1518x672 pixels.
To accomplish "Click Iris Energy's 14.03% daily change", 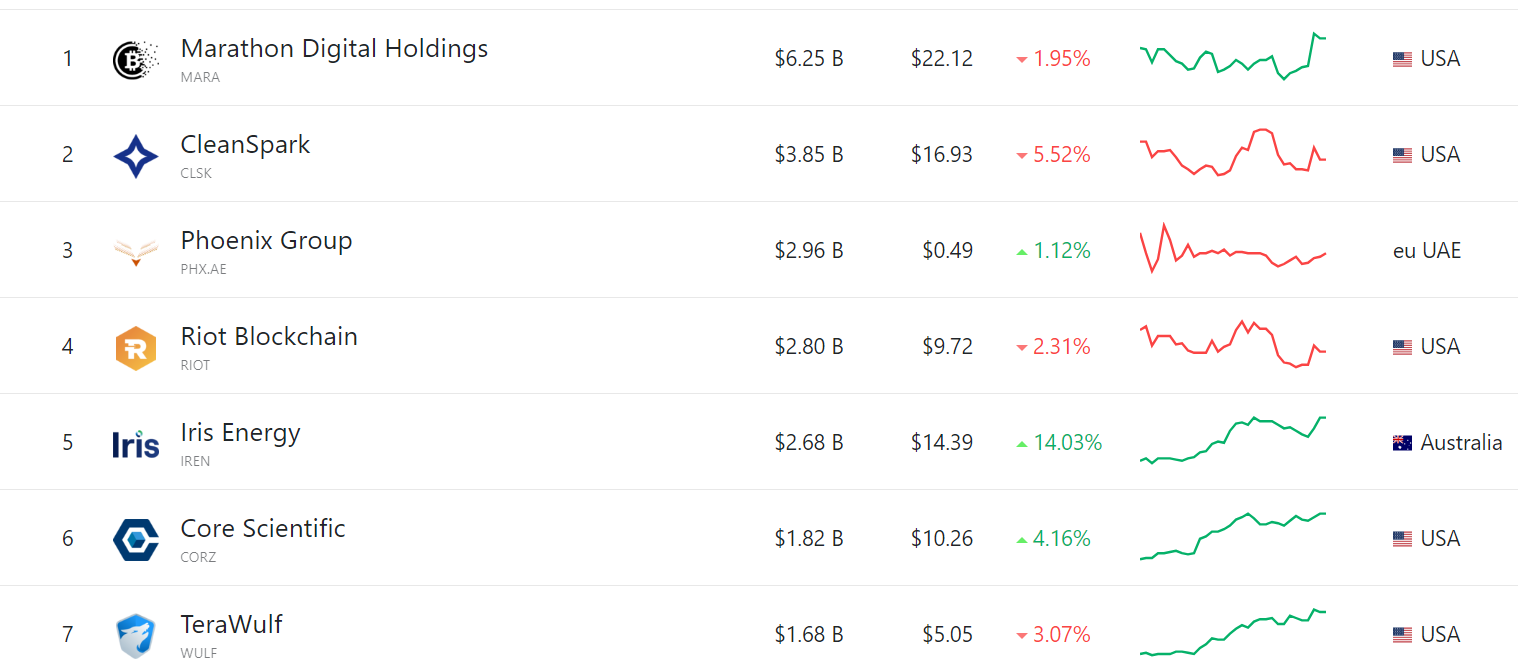I will click(1067, 442).
